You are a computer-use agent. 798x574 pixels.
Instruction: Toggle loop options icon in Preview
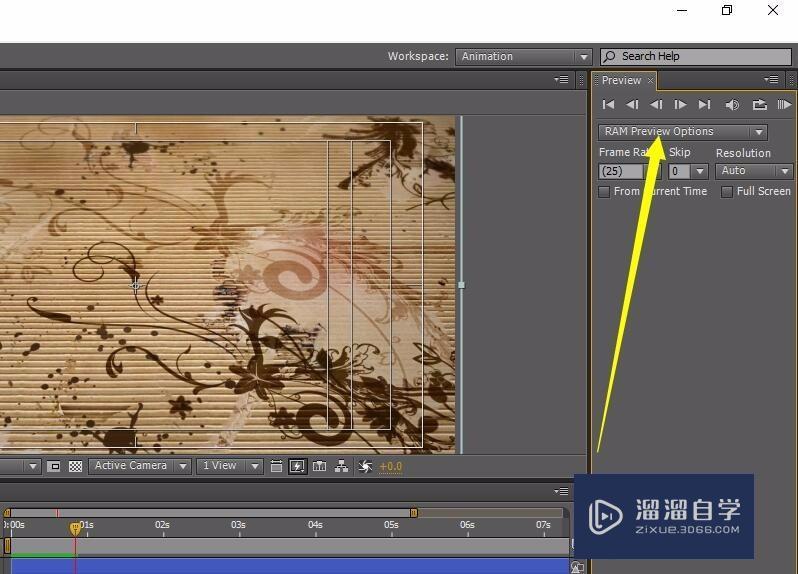[759, 104]
